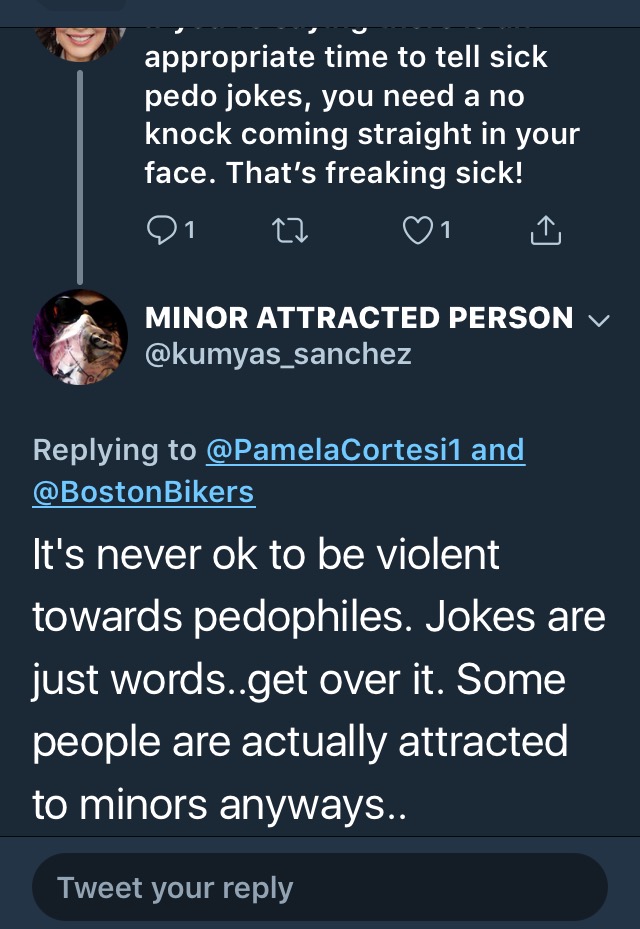Tap the @kumyas_sanchez handle
Image resolution: width=640 pixels, height=929 pixels.
278,354
